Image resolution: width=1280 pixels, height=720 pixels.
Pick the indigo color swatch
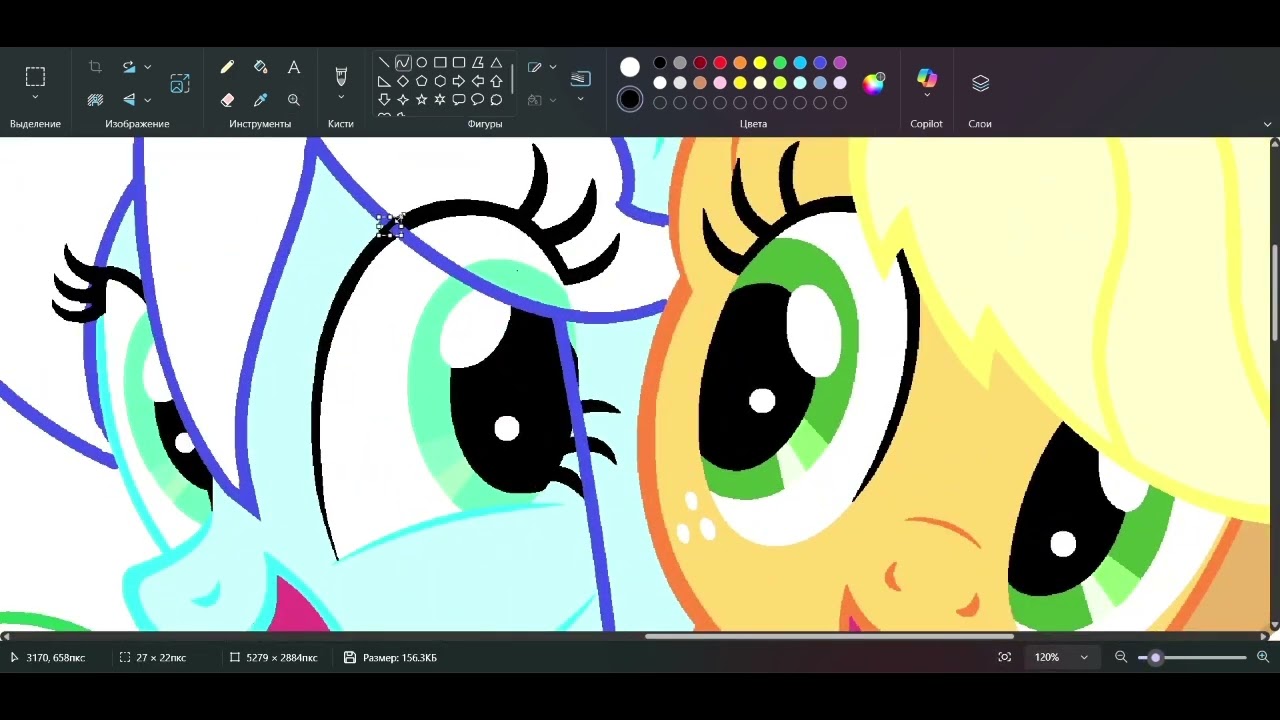coord(820,63)
